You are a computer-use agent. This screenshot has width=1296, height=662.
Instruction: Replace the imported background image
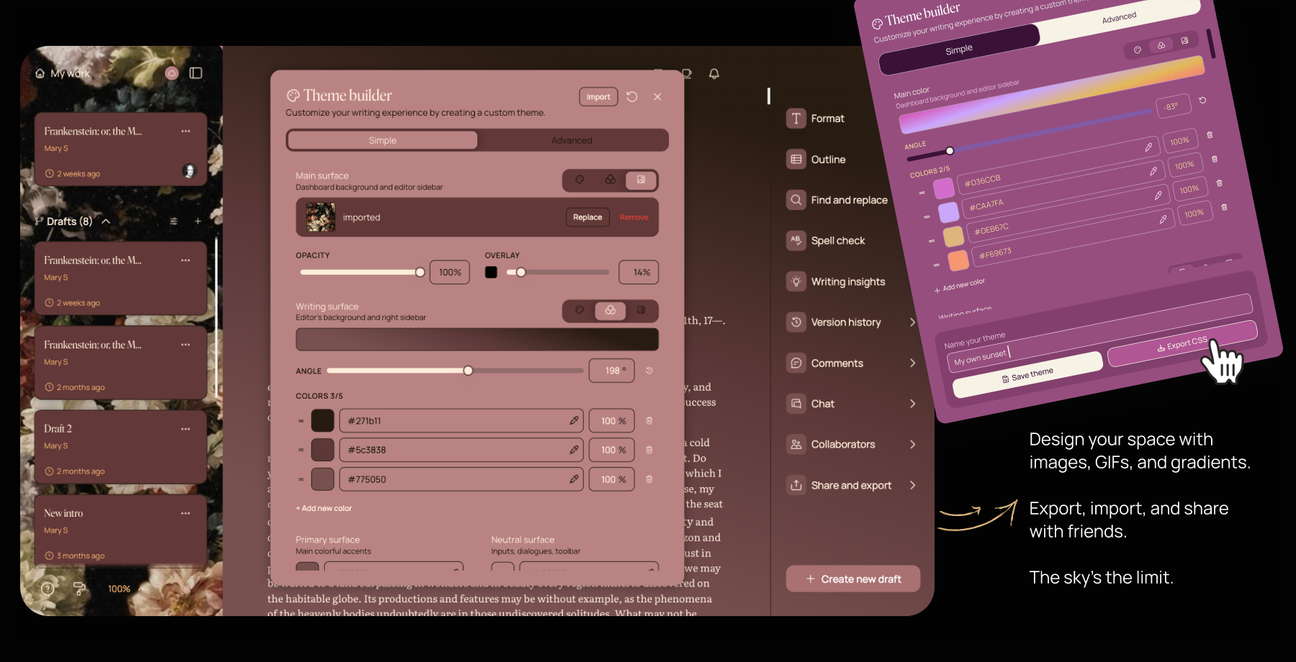587,217
